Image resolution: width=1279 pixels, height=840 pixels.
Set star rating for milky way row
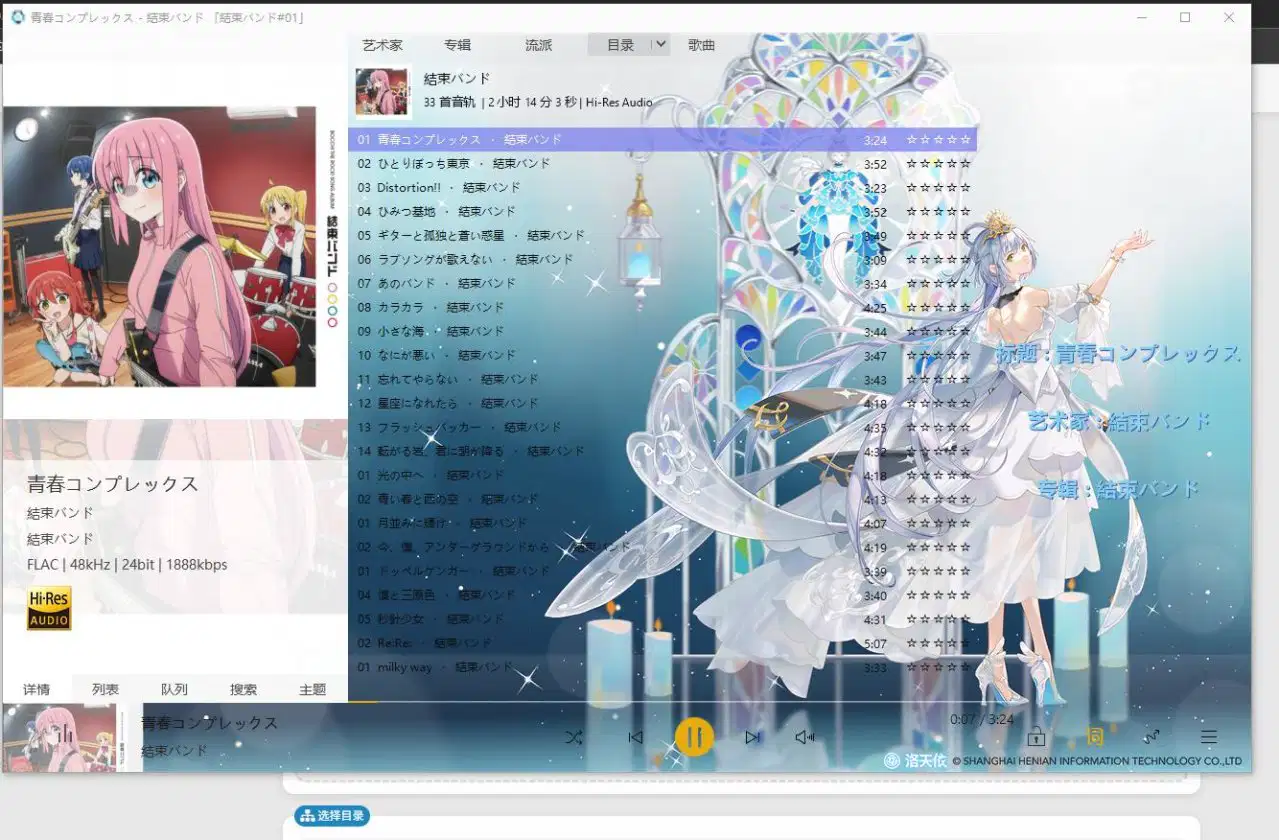(x=938, y=668)
